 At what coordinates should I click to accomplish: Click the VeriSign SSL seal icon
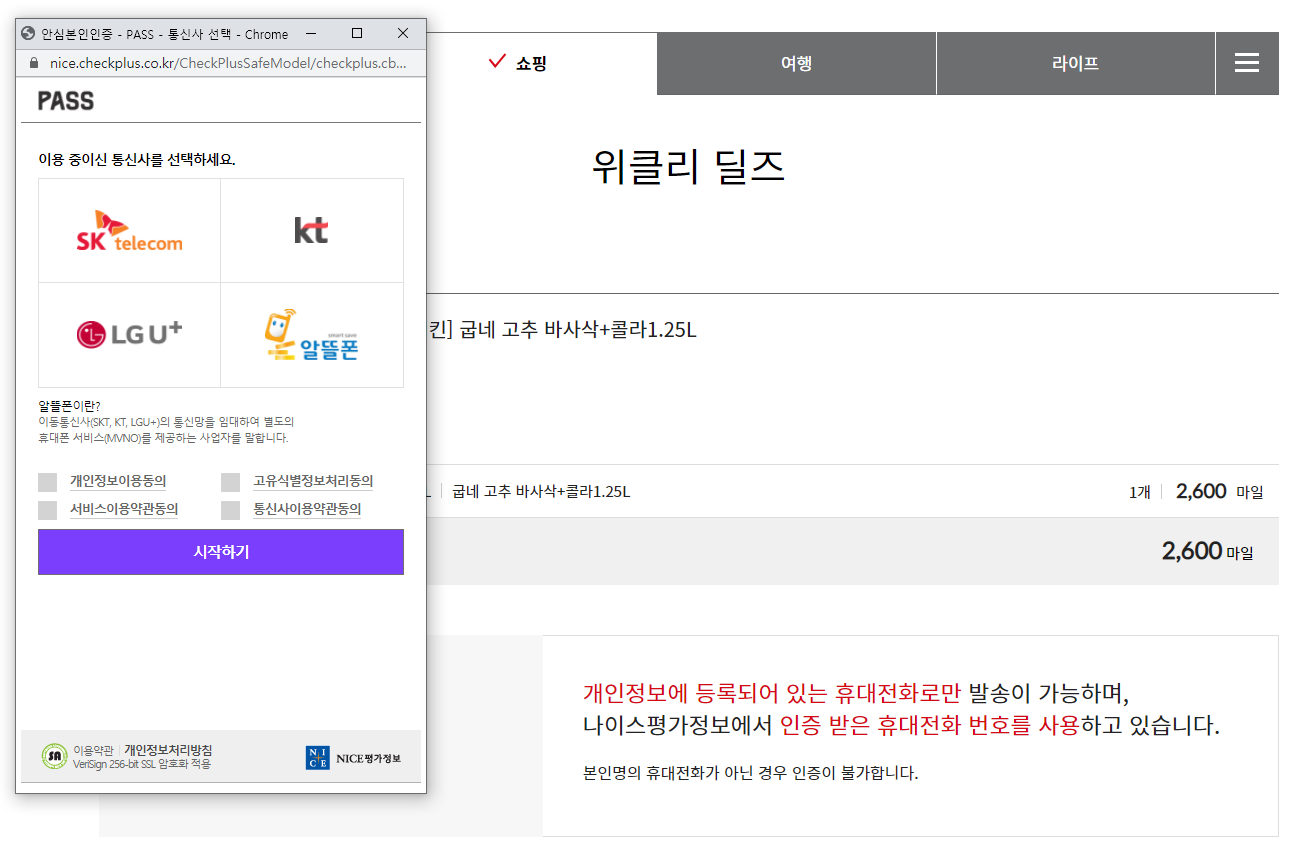click(x=54, y=757)
